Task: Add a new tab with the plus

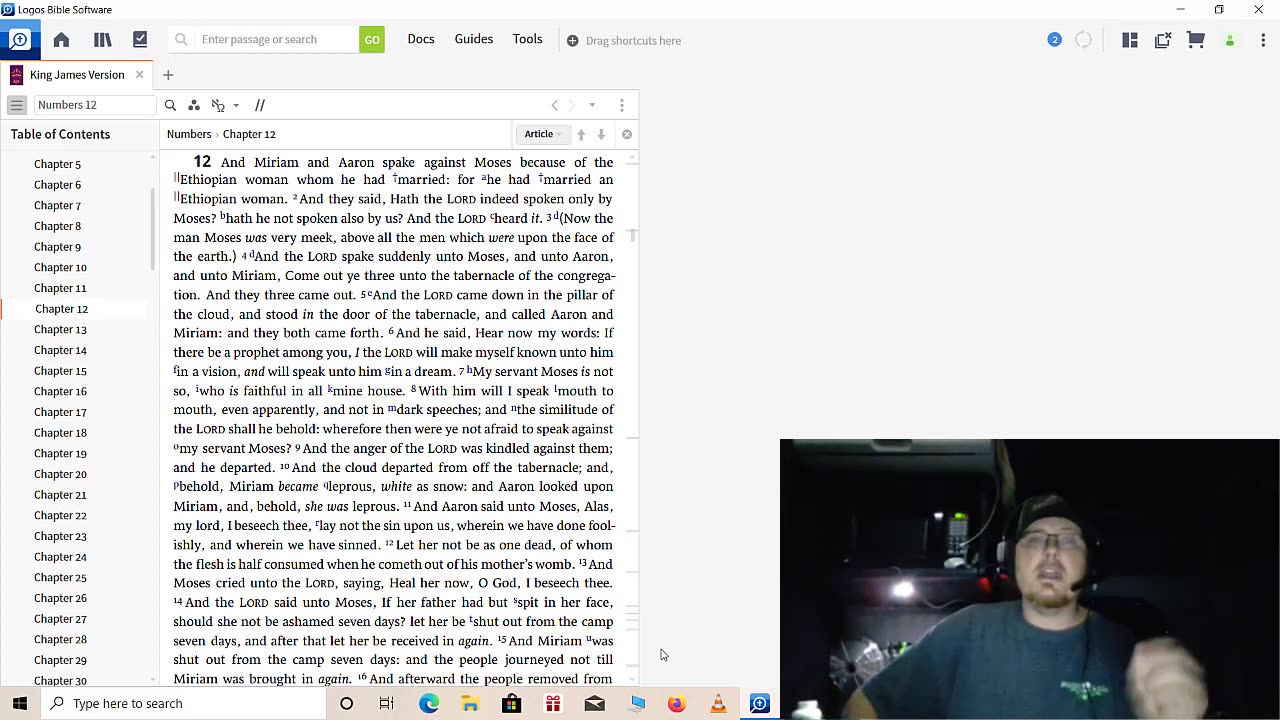Action: coord(168,75)
